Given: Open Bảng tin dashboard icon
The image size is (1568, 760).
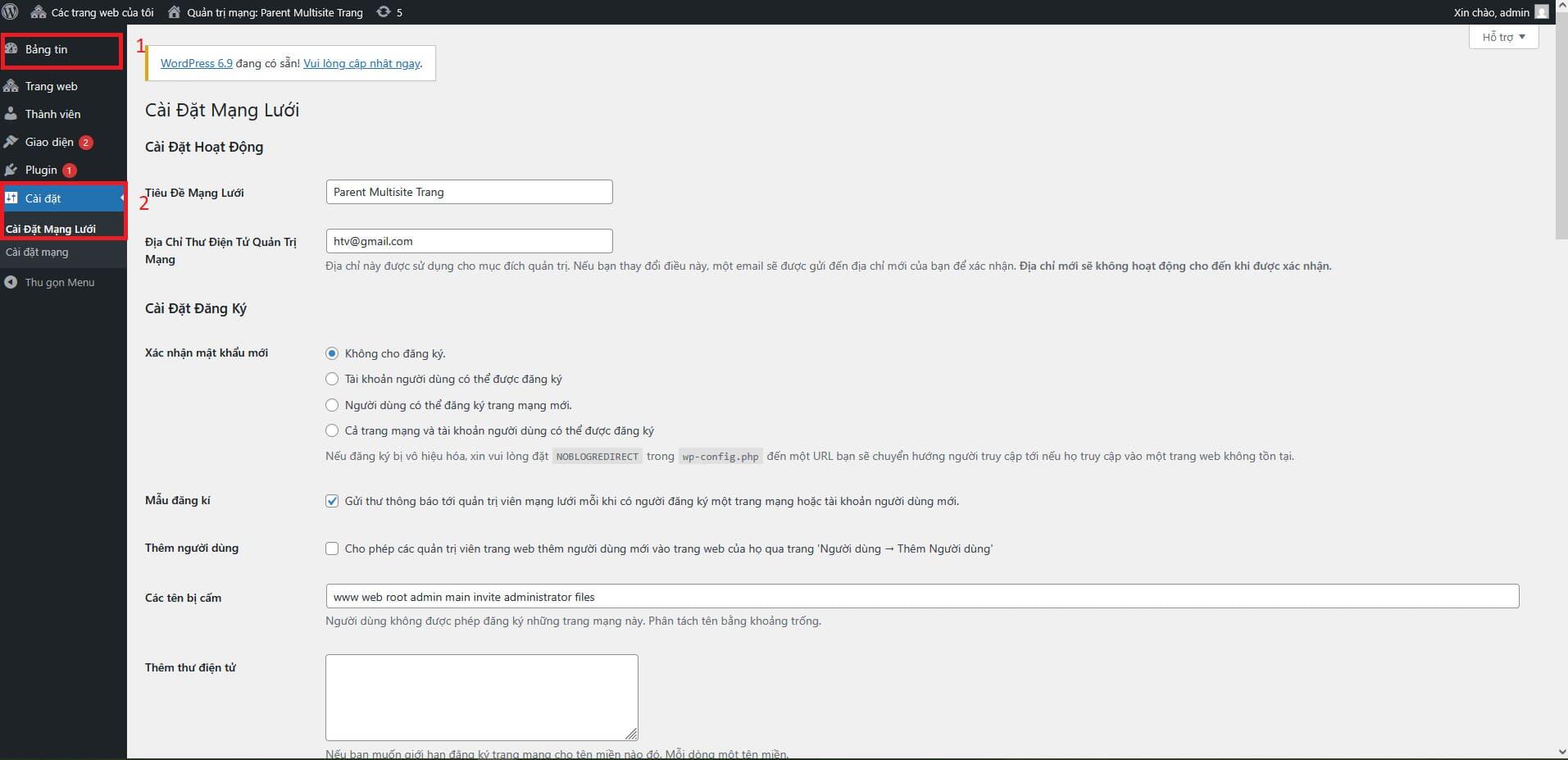Looking at the screenshot, I should pos(11,49).
